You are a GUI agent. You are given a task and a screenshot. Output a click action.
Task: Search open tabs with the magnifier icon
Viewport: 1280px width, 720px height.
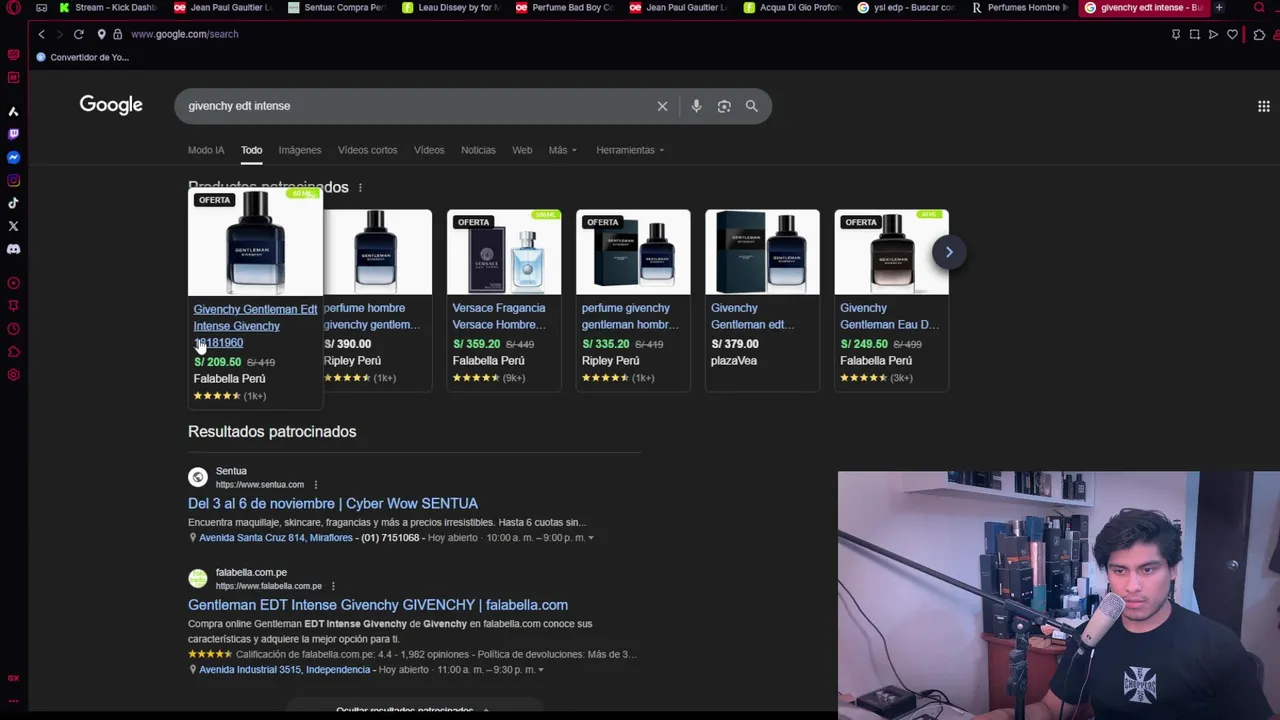1259,8
